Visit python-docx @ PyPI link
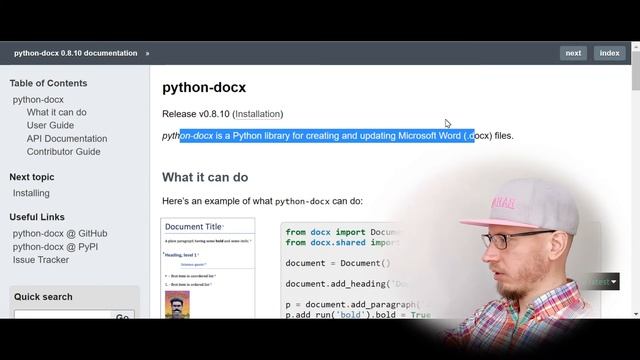The height and width of the screenshot is (360, 640). [55, 247]
